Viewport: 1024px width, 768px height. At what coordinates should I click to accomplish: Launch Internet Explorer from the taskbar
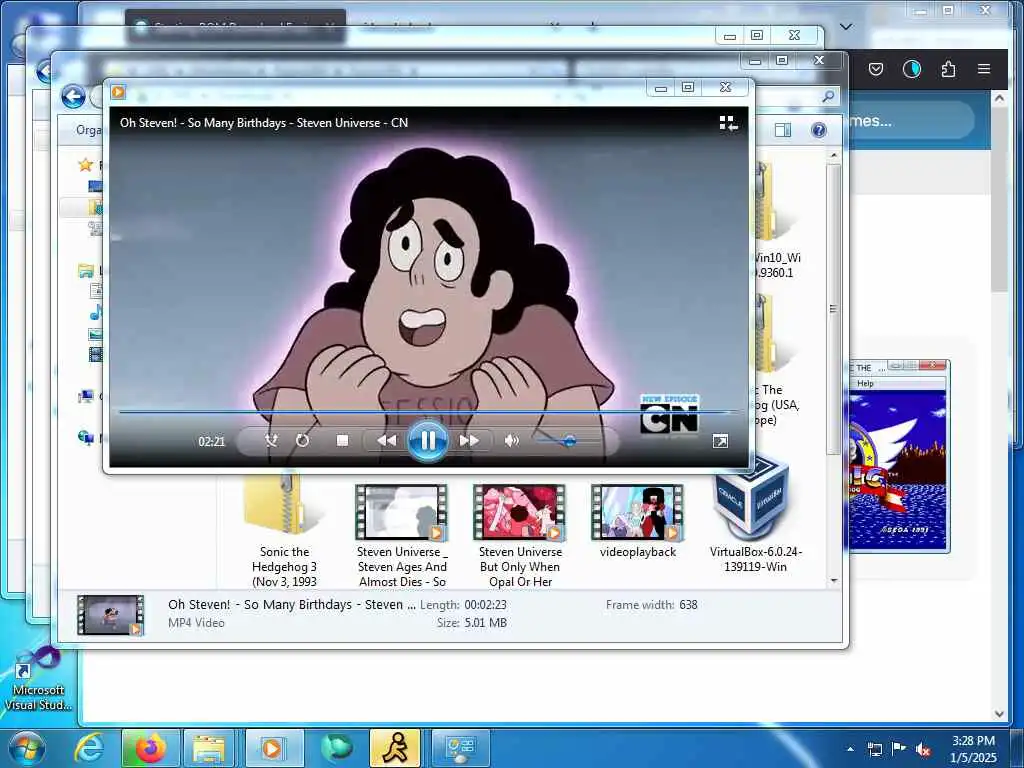pos(88,748)
